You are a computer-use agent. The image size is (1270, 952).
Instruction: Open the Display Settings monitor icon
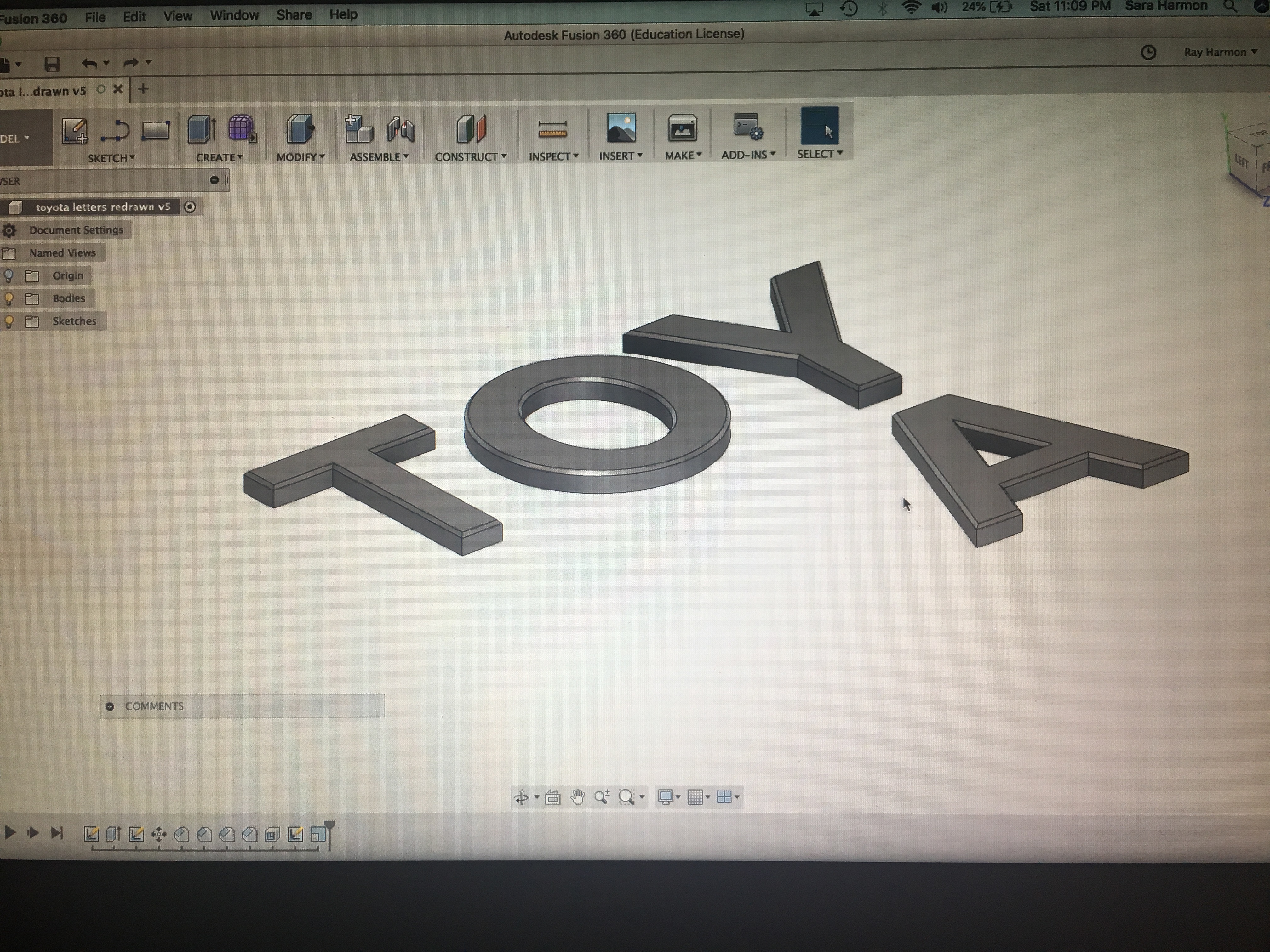tap(666, 796)
